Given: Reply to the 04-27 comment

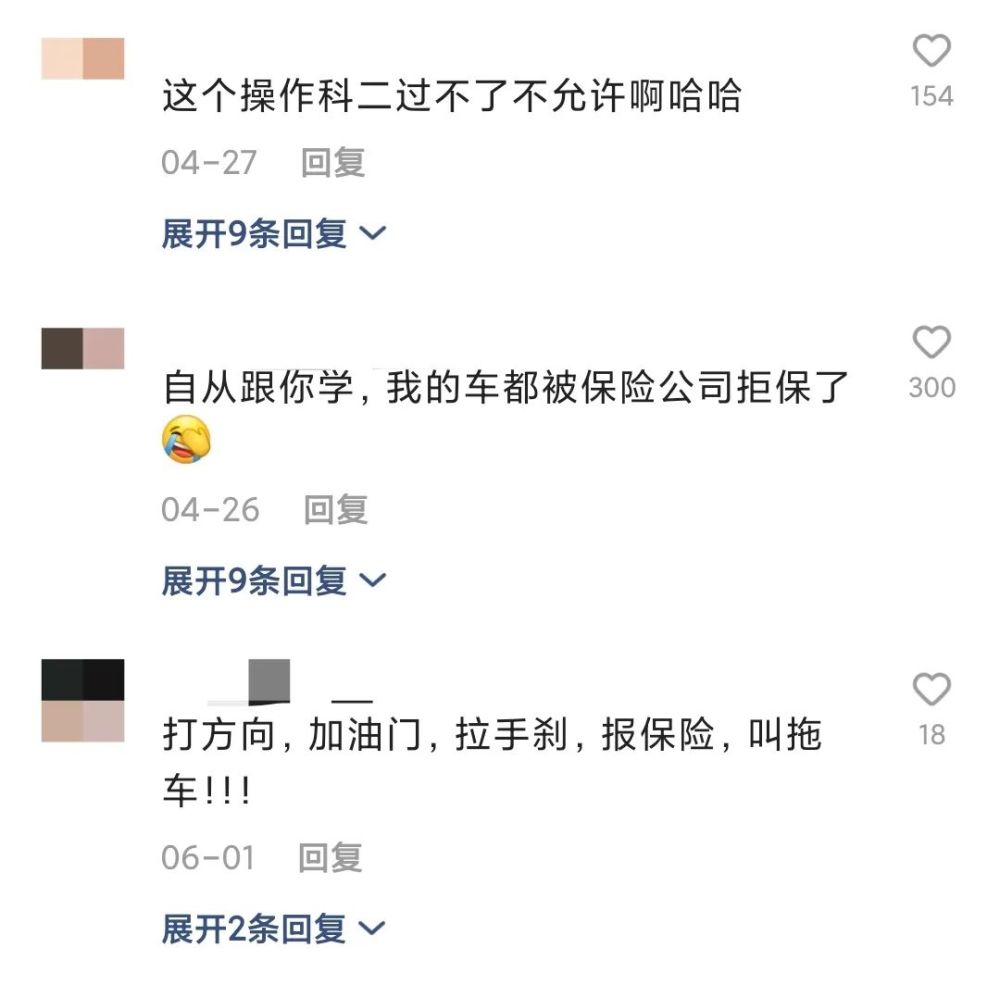Looking at the screenshot, I should pyautogui.click(x=333, y=163).
